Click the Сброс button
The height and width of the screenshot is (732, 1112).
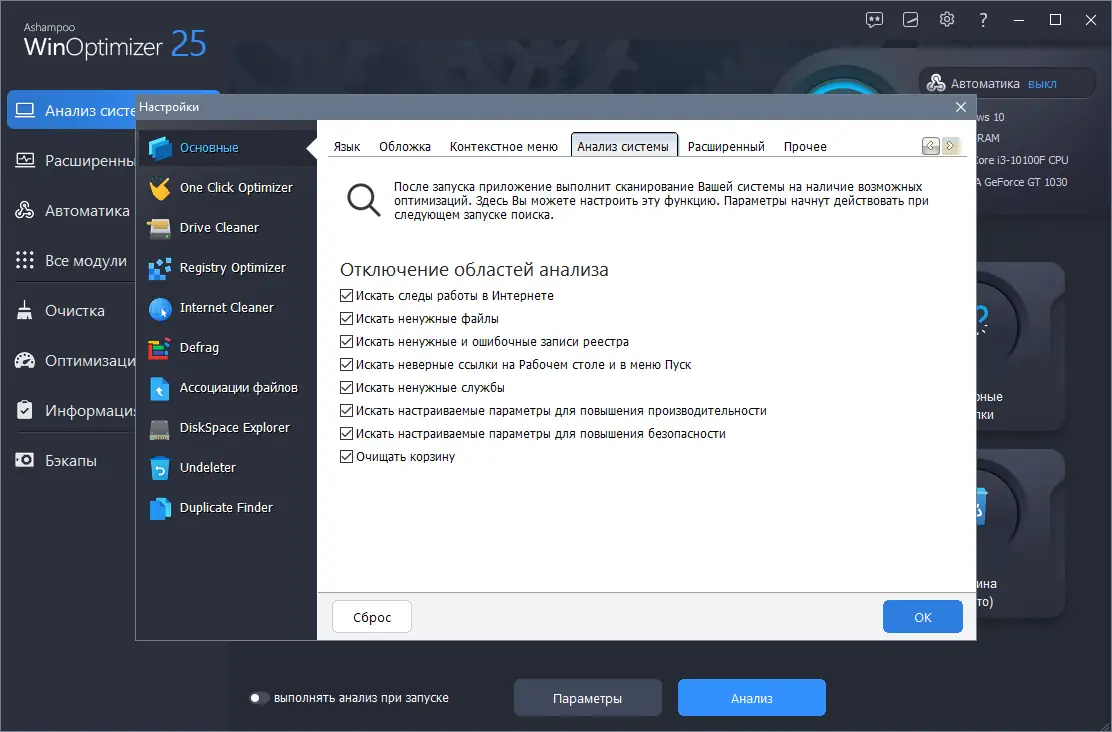click(x=372, y=617)
